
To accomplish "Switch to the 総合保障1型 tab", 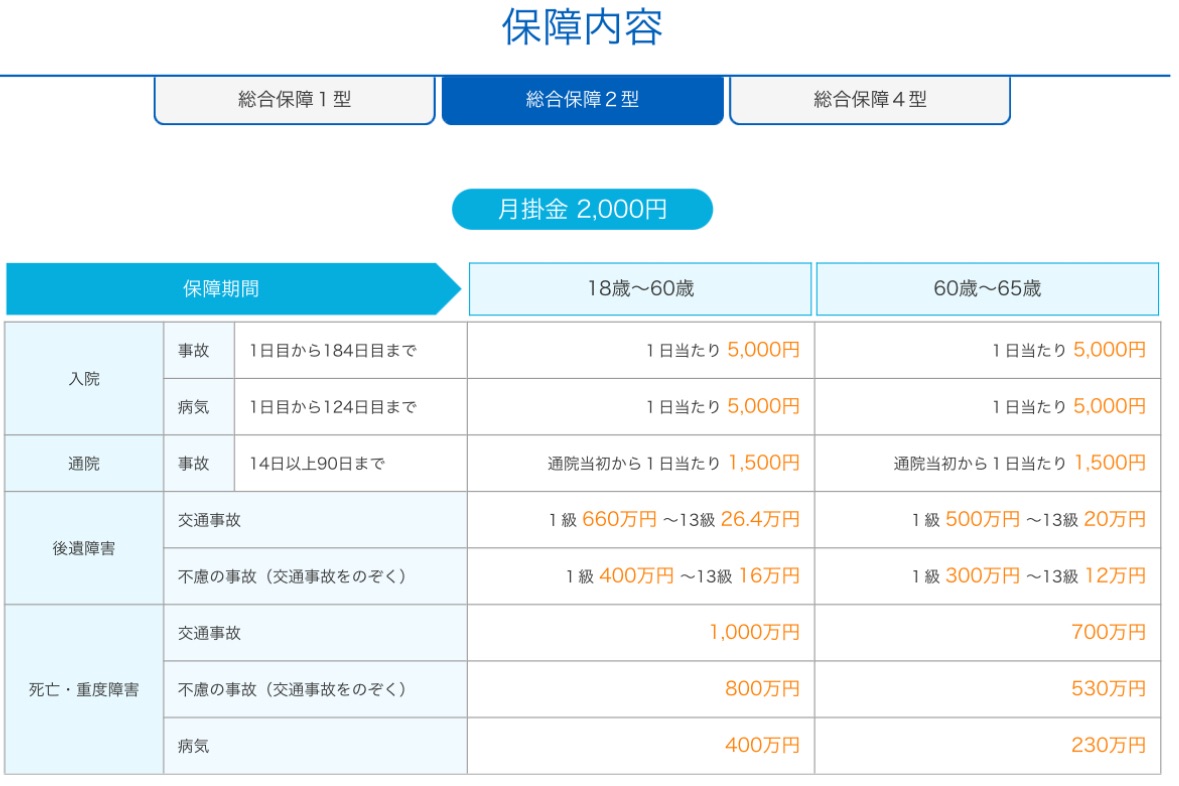I will click(x=294, y=100).
